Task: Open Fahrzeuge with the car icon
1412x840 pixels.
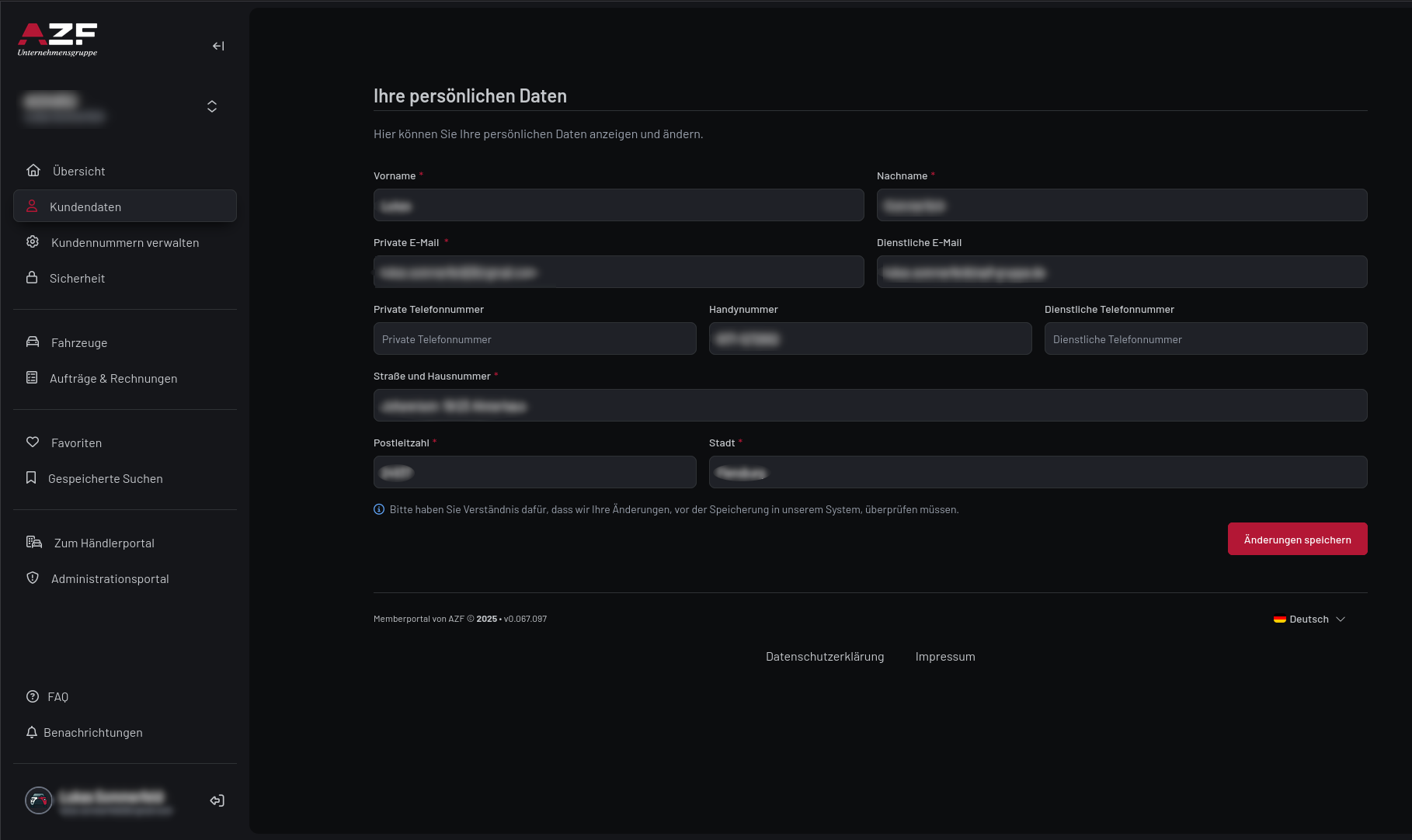Action: tap(33, 342)
